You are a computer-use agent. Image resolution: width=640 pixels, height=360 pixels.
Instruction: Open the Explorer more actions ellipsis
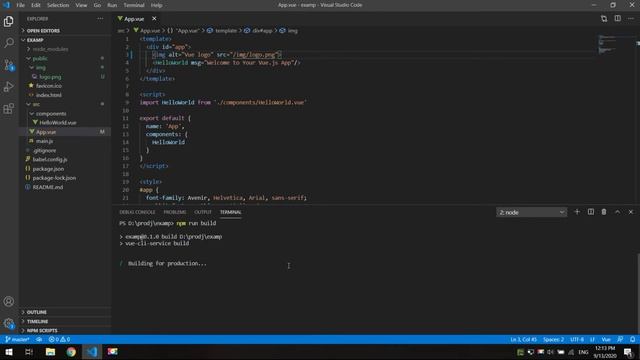[100, 19]
